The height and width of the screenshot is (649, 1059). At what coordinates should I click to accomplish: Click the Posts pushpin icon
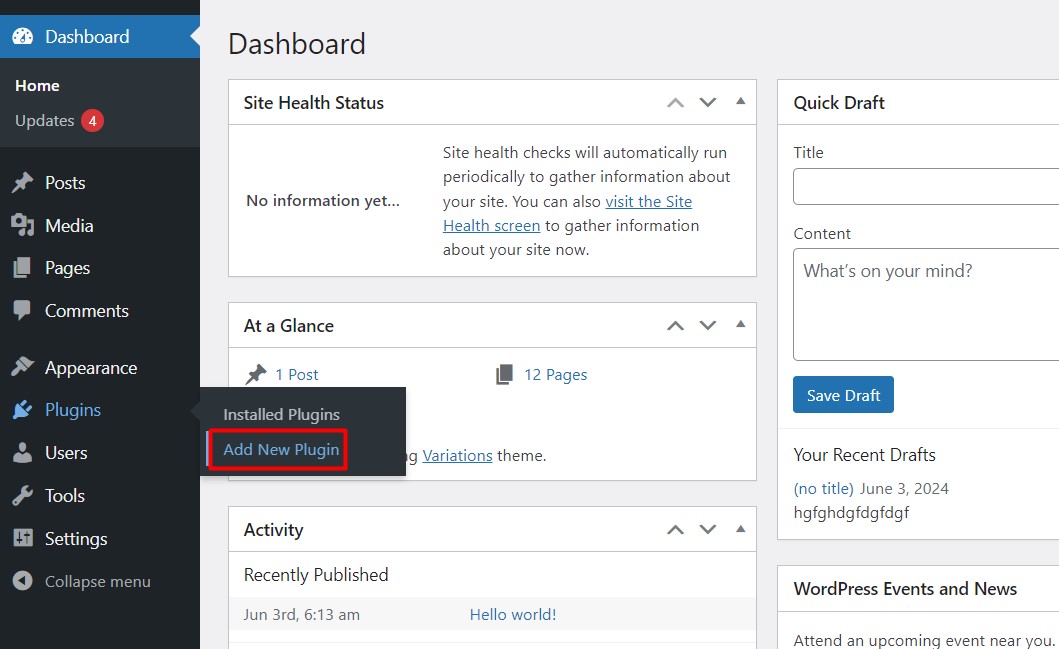click(x=22, y=182)
